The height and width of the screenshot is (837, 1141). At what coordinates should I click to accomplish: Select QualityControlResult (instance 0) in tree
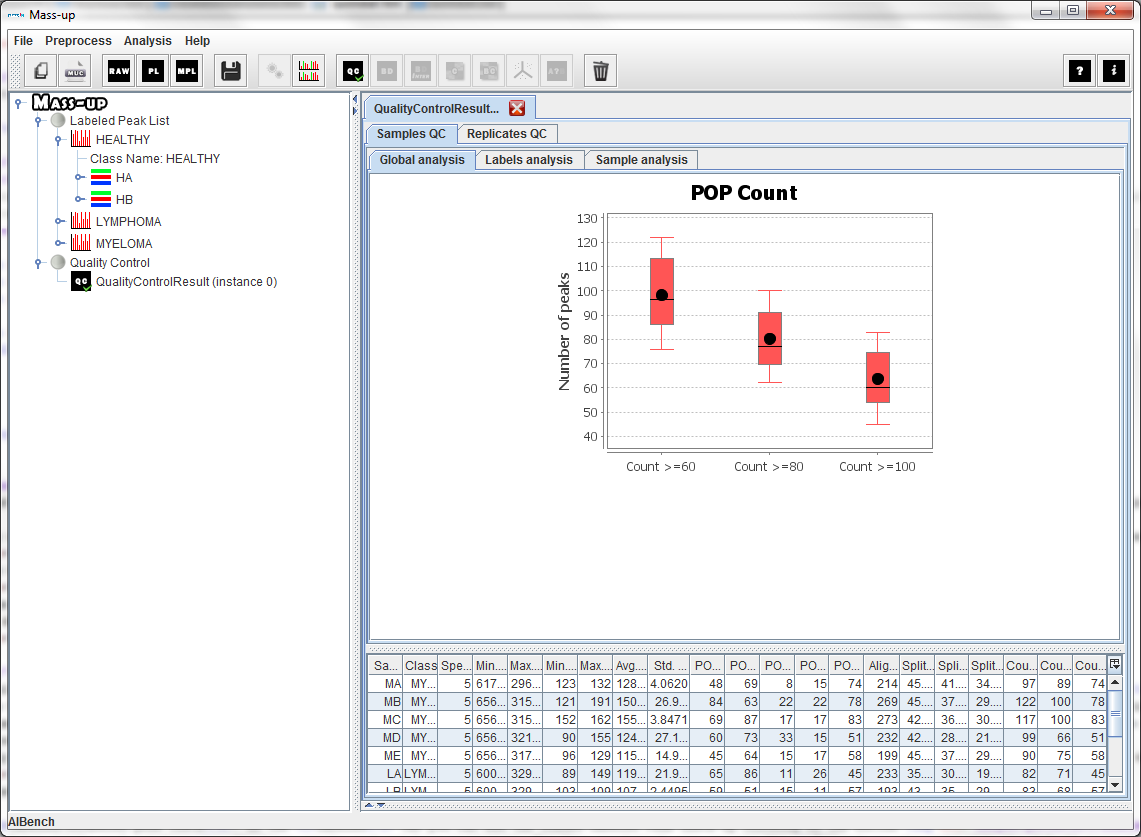(x=186, y=282)
